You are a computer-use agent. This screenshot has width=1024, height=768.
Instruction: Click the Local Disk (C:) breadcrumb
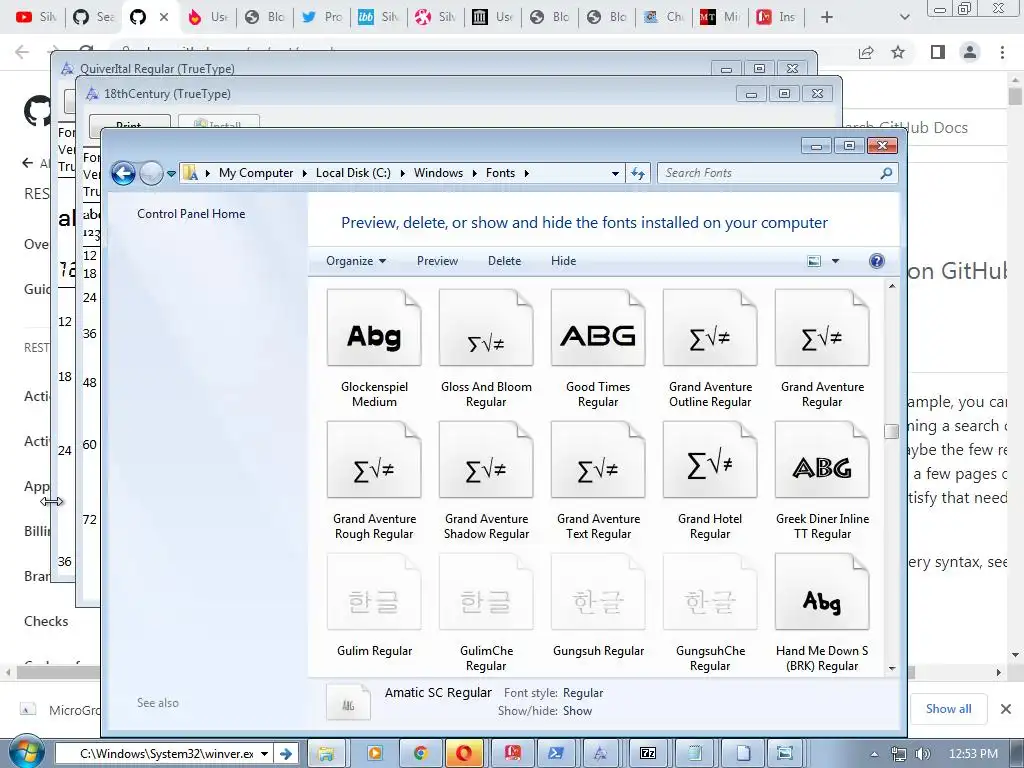click(x=353, y=173)
